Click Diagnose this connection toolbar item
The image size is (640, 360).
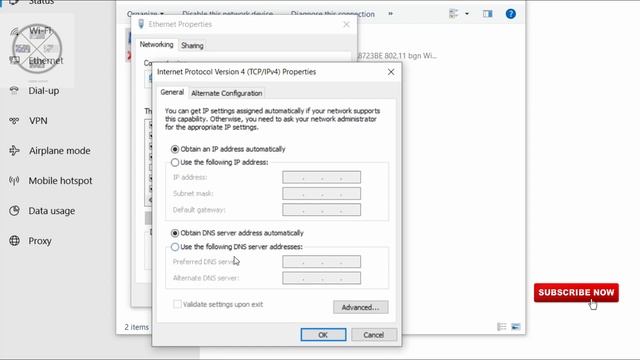333,14
